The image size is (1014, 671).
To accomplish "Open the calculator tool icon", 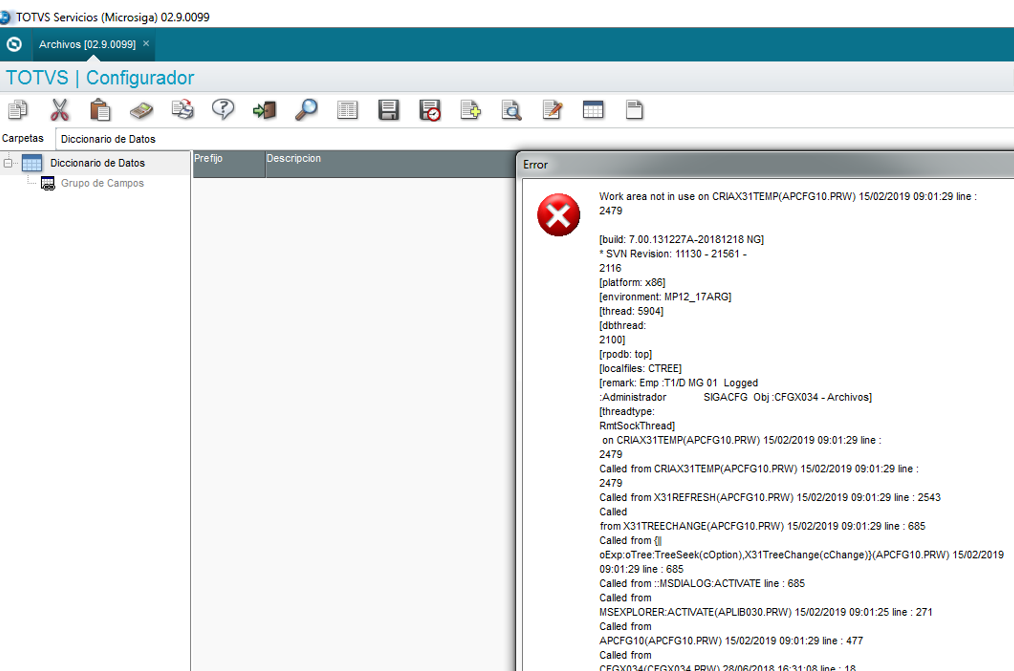I will (141, 111).
